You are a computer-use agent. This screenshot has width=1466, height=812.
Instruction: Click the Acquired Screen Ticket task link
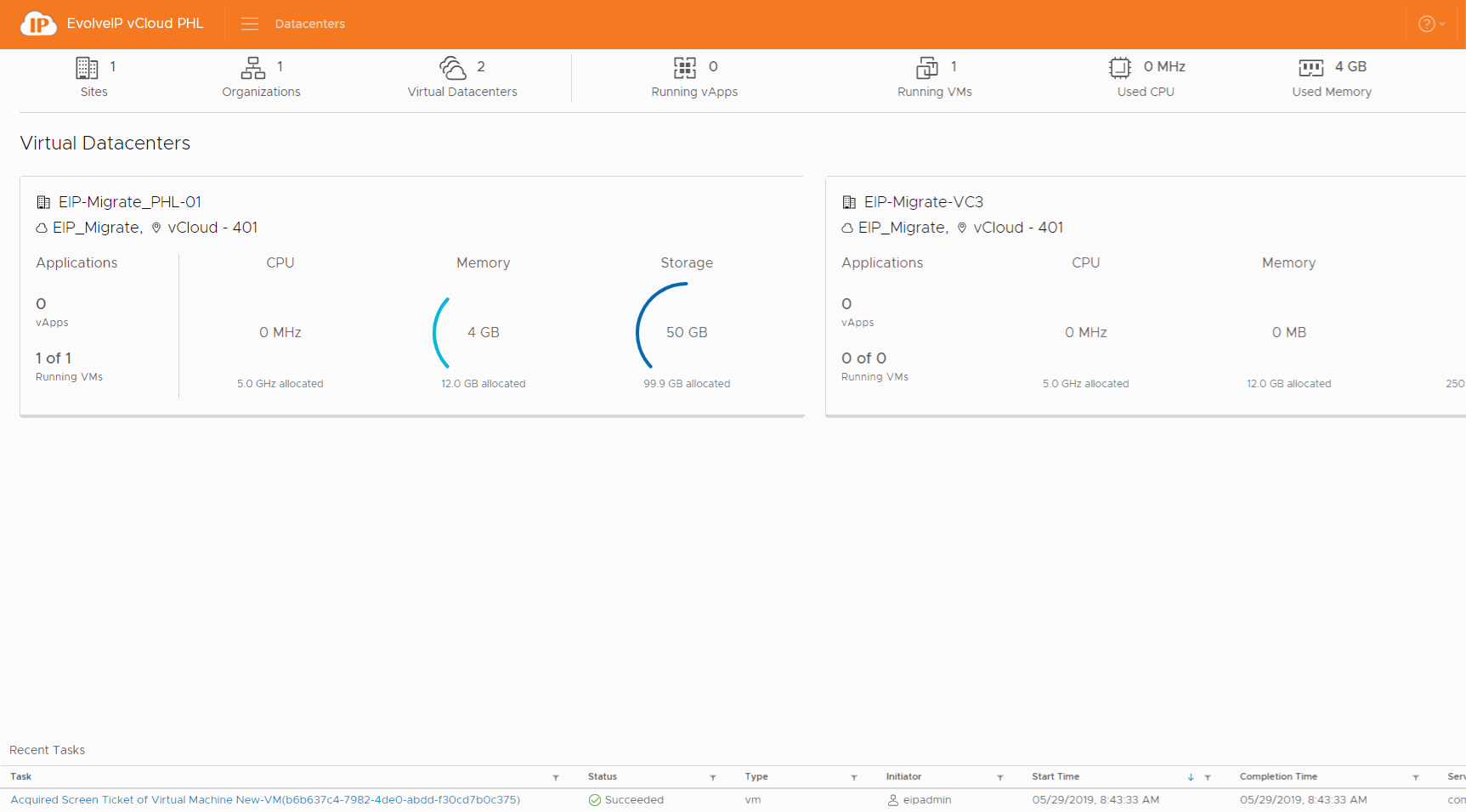(265, 800)
